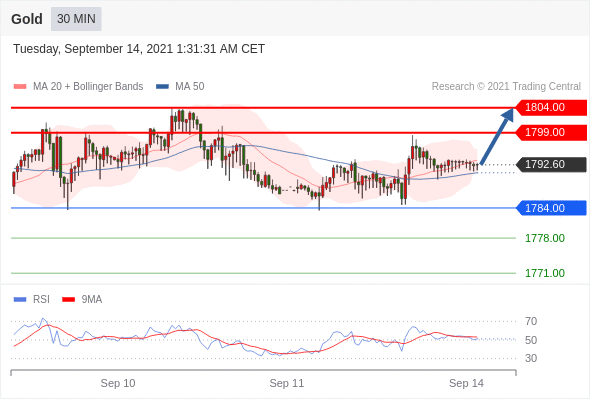Click the MA 50 legend color swatch
Image resolution: width=590 pixels, height=400 pixels.
162,87
